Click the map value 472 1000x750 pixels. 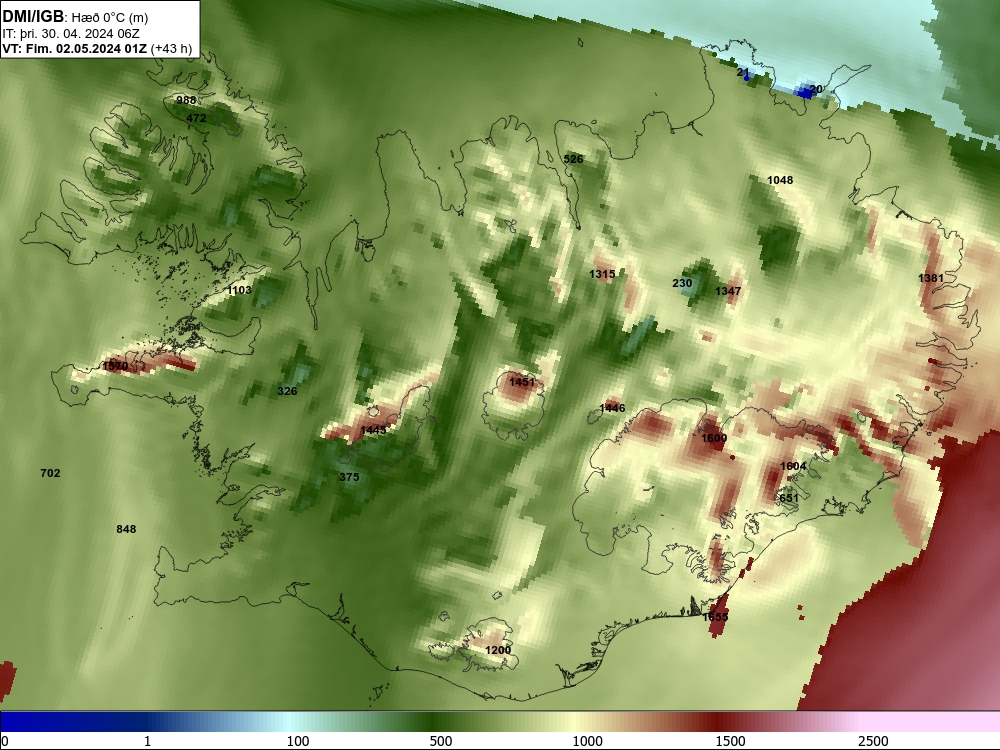(196, 118)
